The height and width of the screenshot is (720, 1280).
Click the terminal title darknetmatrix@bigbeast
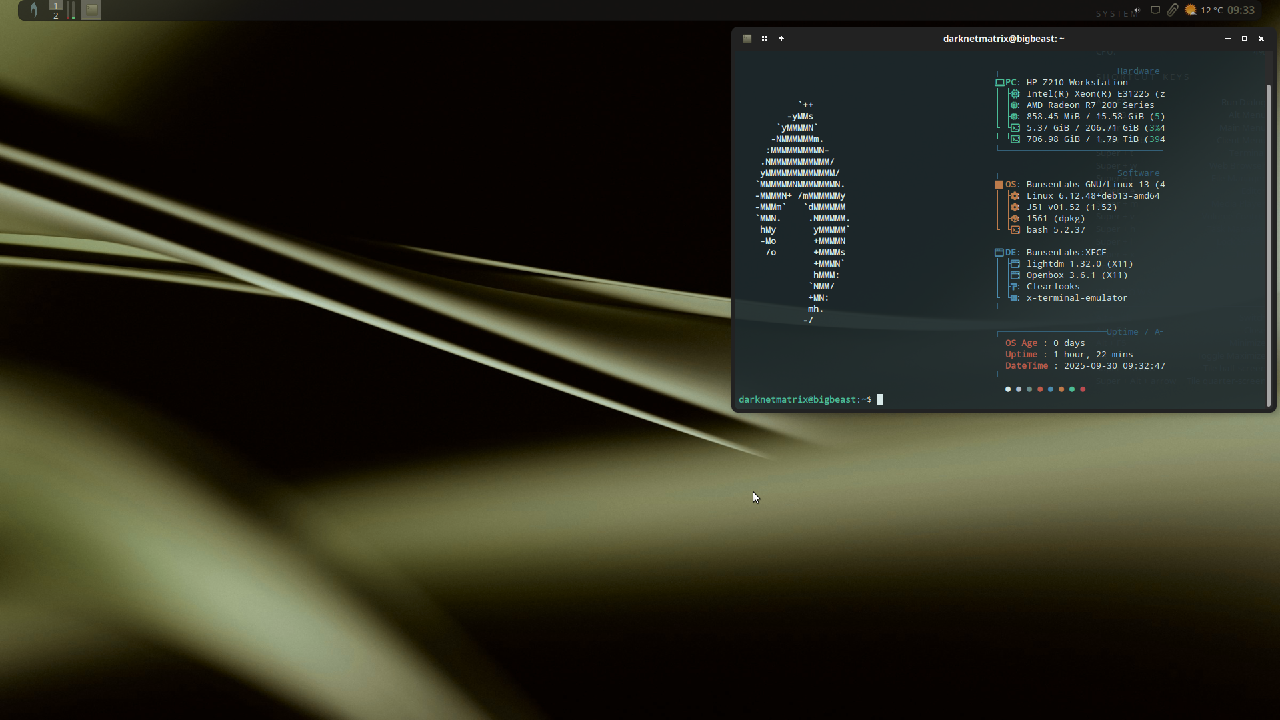click(x=1003, y=39)
